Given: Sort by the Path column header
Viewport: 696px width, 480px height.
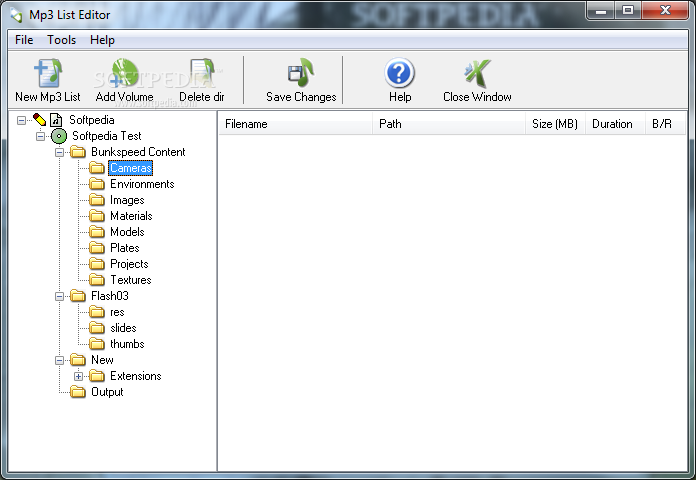Looking at the screenshot, I should point(449,124).
